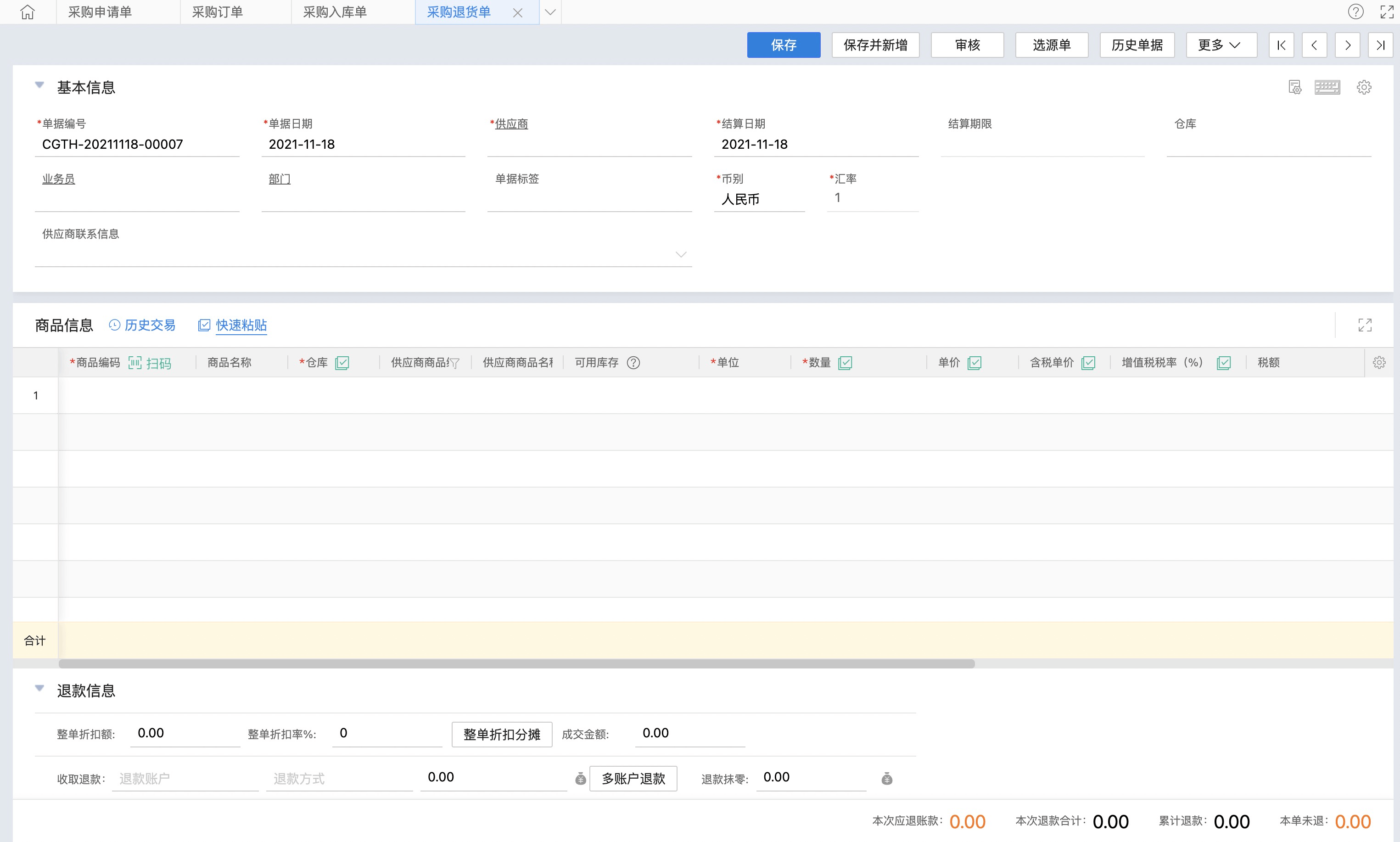Toggle the 数量 column checkbox
1400x842 pixels.
point(845,363)
